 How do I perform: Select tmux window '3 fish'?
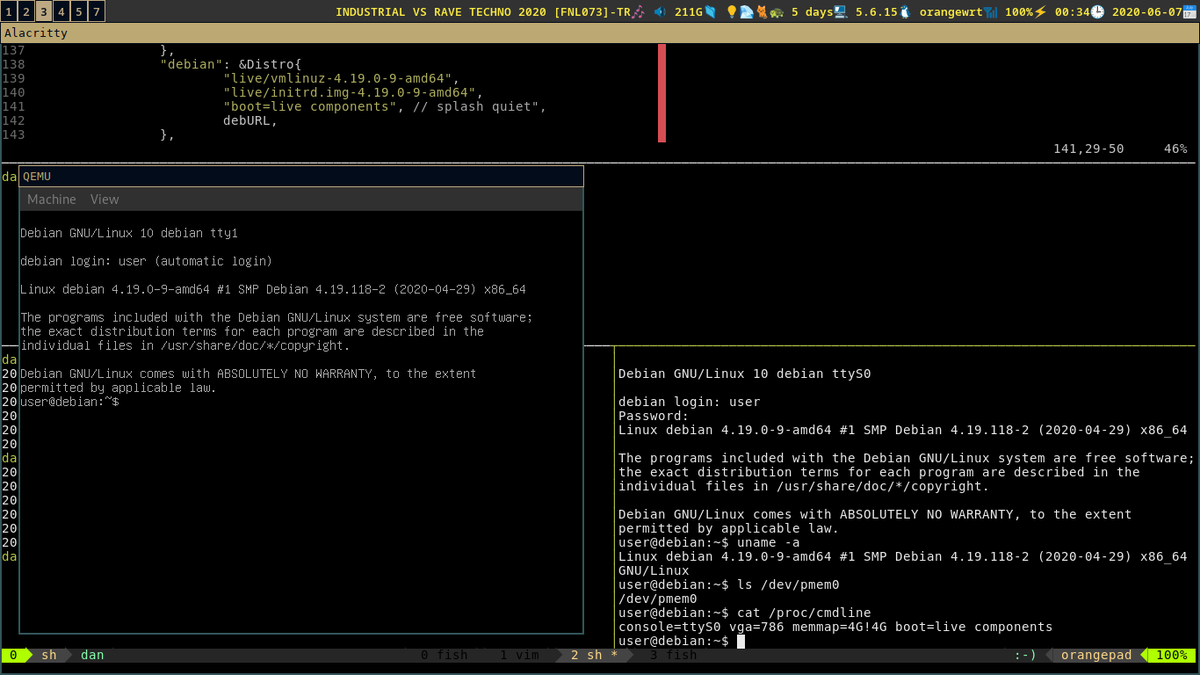[x=673, y=655]
